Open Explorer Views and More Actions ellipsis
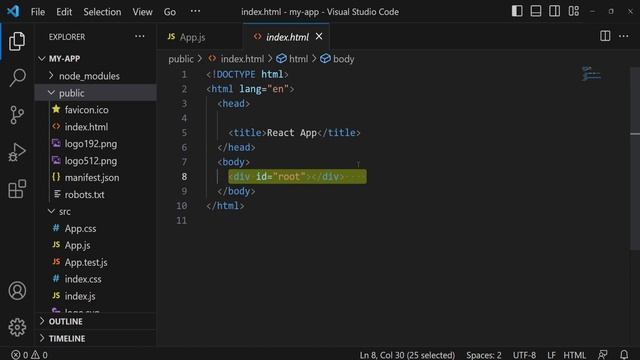 (140, 36)
